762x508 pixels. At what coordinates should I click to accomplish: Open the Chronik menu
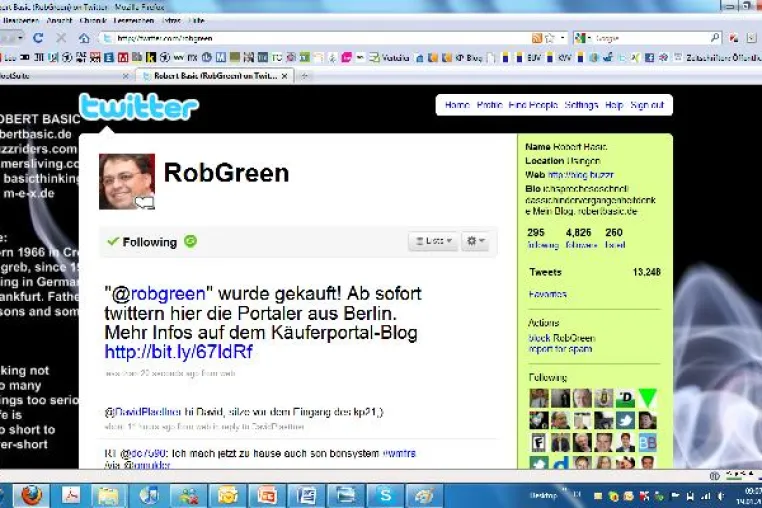(x=93, y=20)
